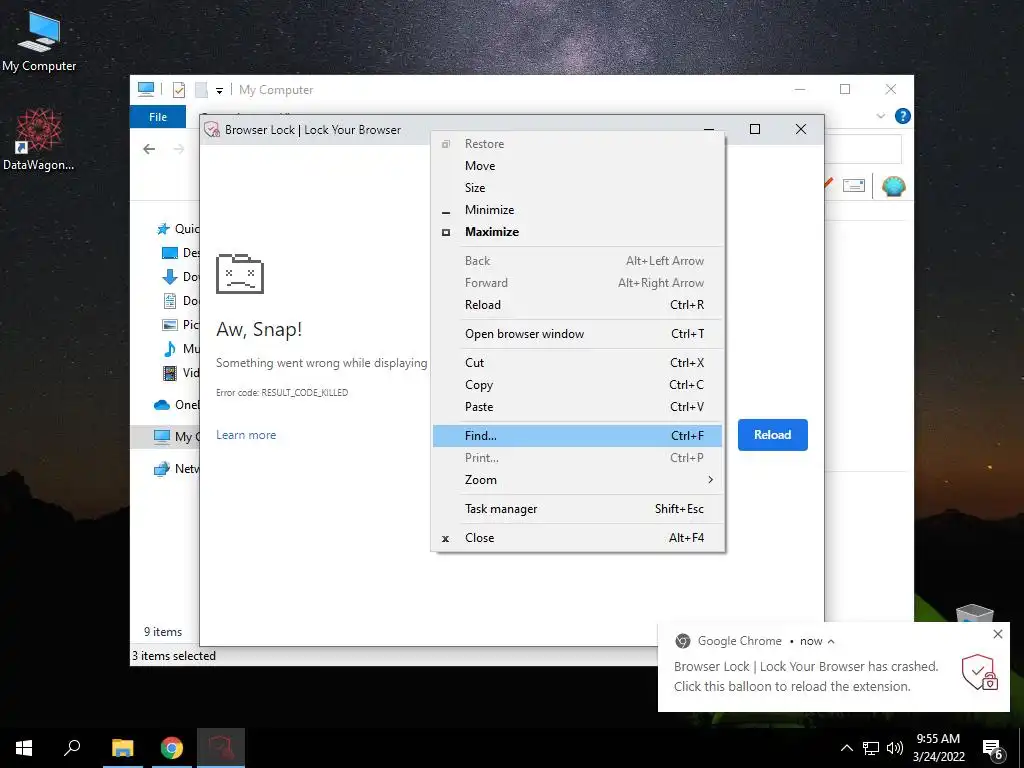This screenshot has height=768, width=1024.
Task: Open the quick access toolbar dropdown arrow
Action: tap(219, 91)
